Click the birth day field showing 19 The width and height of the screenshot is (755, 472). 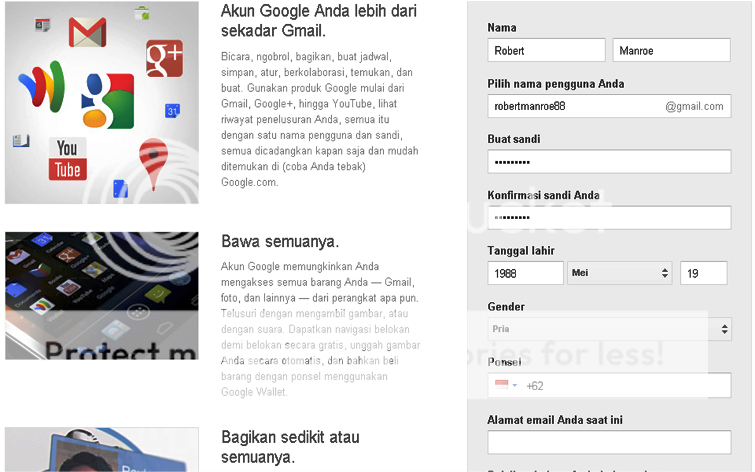tap(703, 273)
